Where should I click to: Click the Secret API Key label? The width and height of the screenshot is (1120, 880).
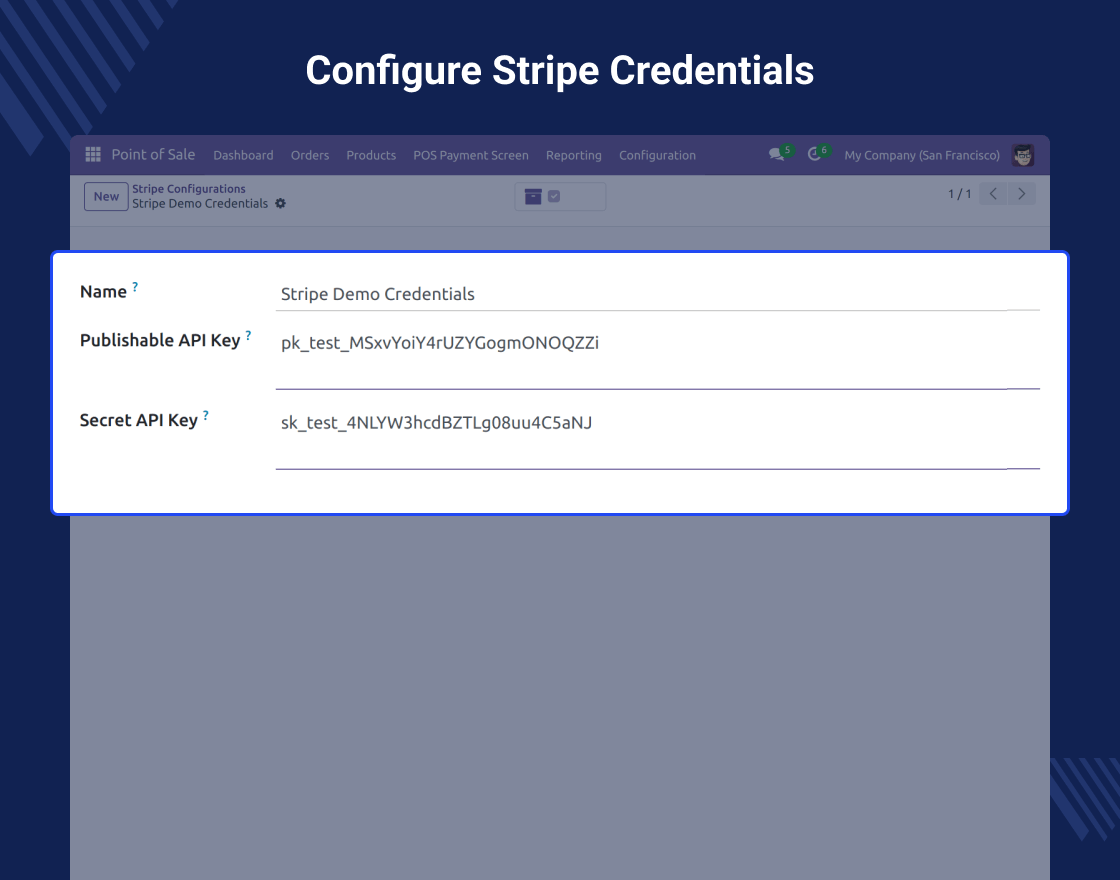[139, 421]
